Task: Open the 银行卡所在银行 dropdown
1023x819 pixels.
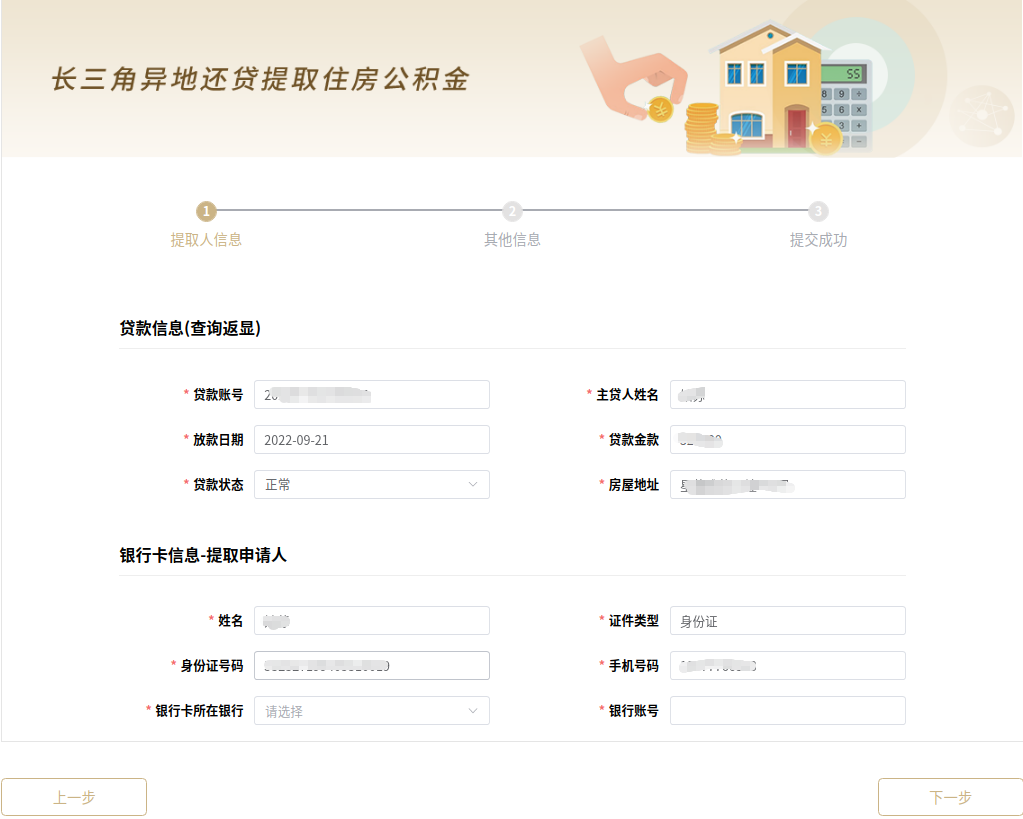Action: click(371, 710)
